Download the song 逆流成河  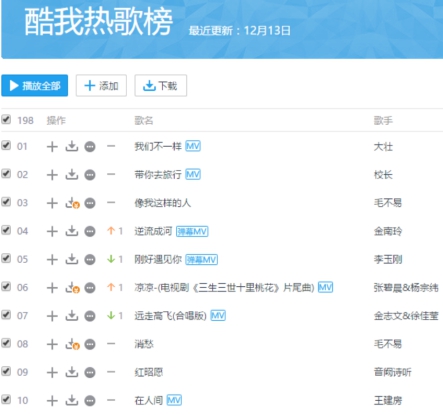[72, 231]
